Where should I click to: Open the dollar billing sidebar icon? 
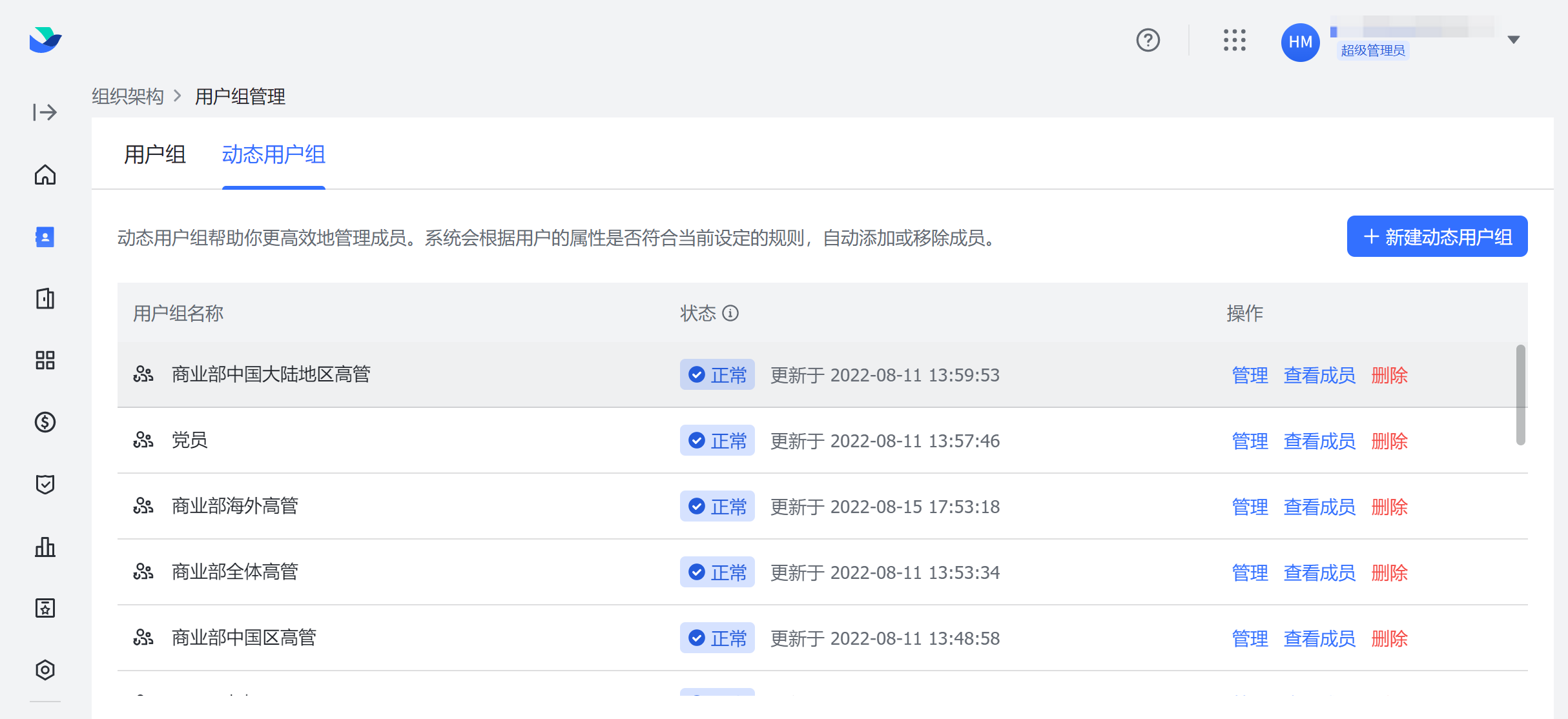click(45, 422)
